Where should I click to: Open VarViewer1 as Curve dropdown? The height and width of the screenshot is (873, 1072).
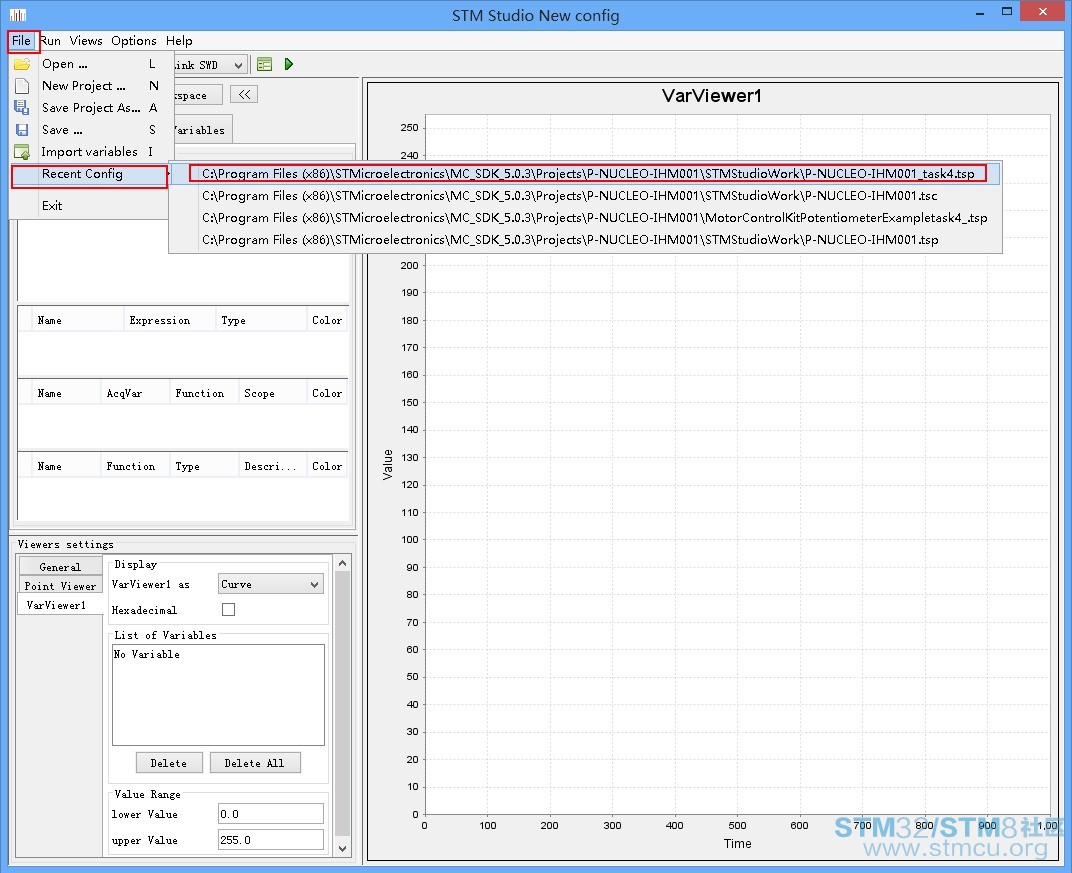click(270, 584)
